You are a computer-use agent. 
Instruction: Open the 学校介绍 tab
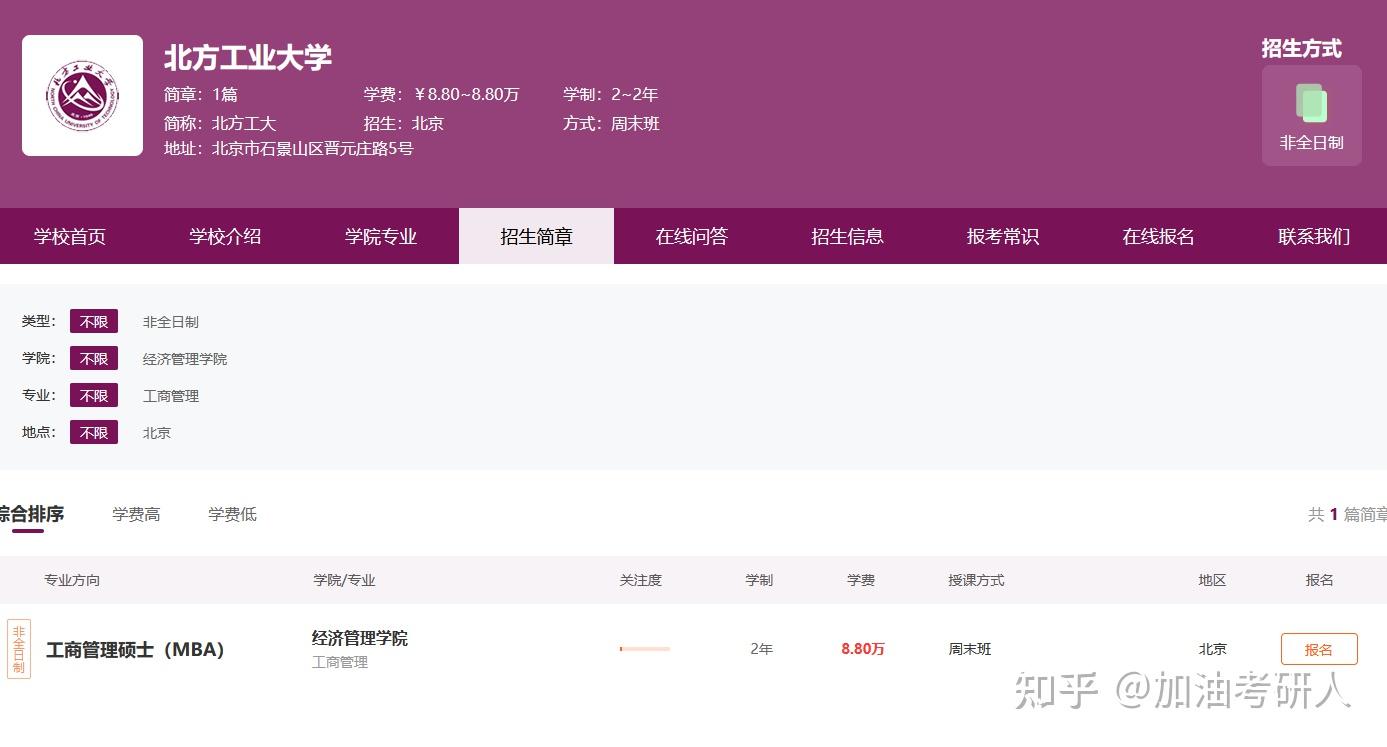(225, 237)
